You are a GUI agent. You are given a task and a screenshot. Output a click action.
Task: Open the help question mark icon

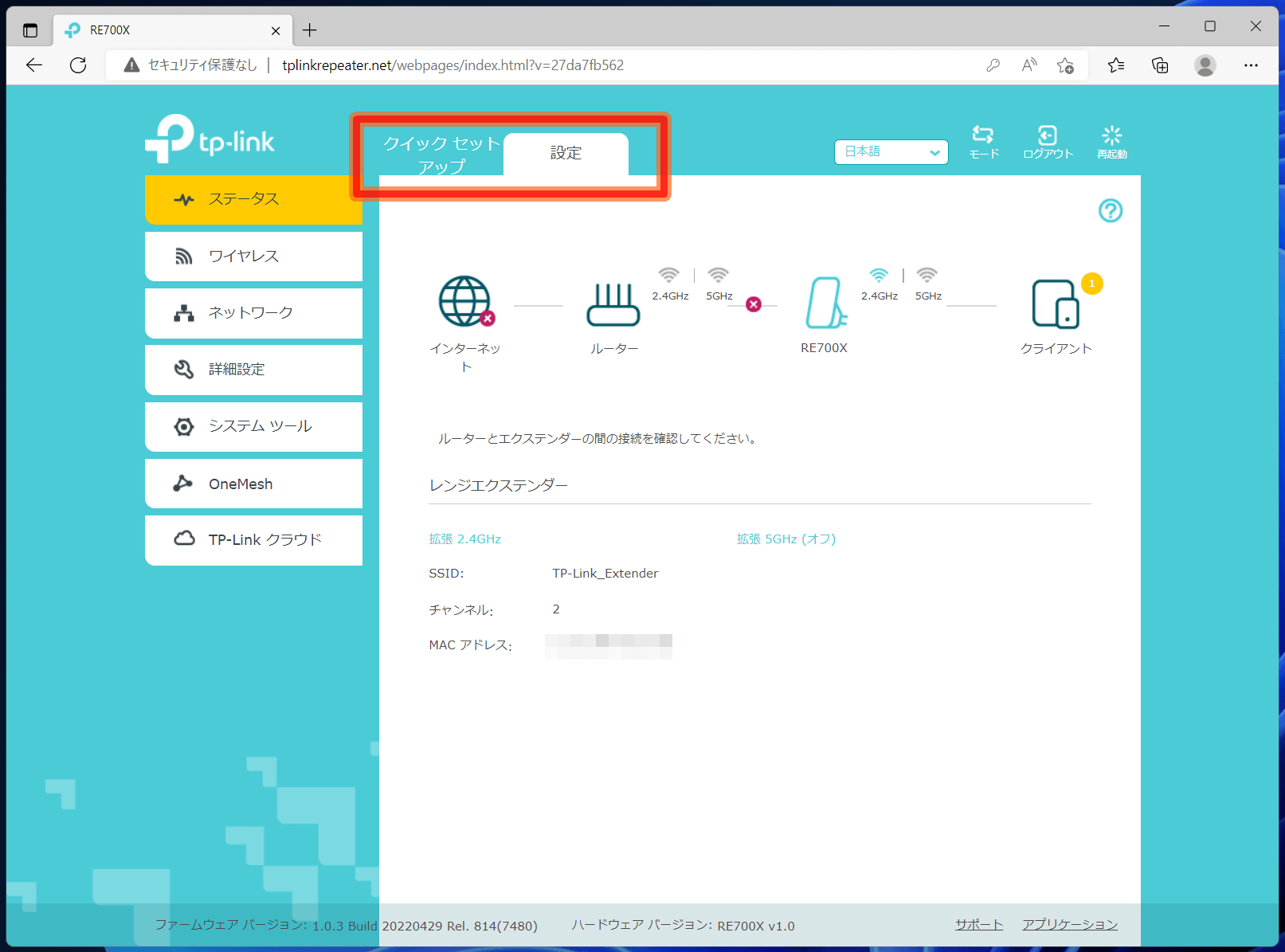click(x=1111, y=210)
